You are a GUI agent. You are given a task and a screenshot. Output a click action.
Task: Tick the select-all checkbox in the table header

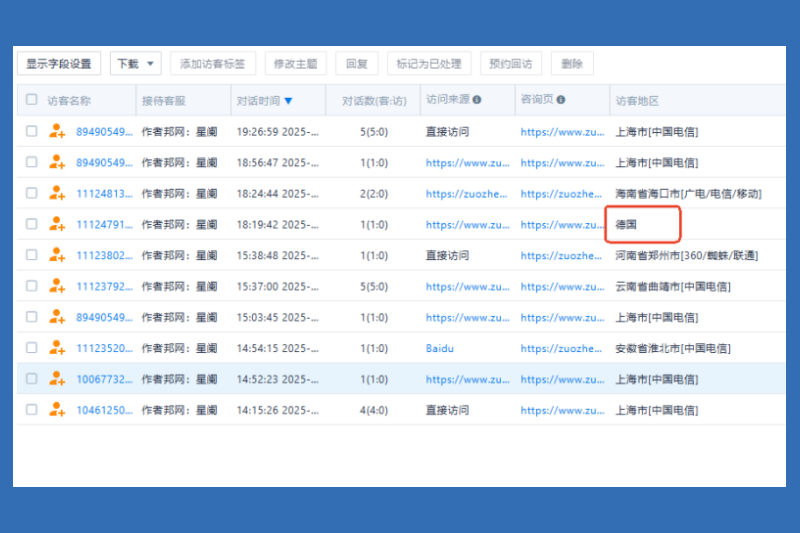tap(32, 100)
